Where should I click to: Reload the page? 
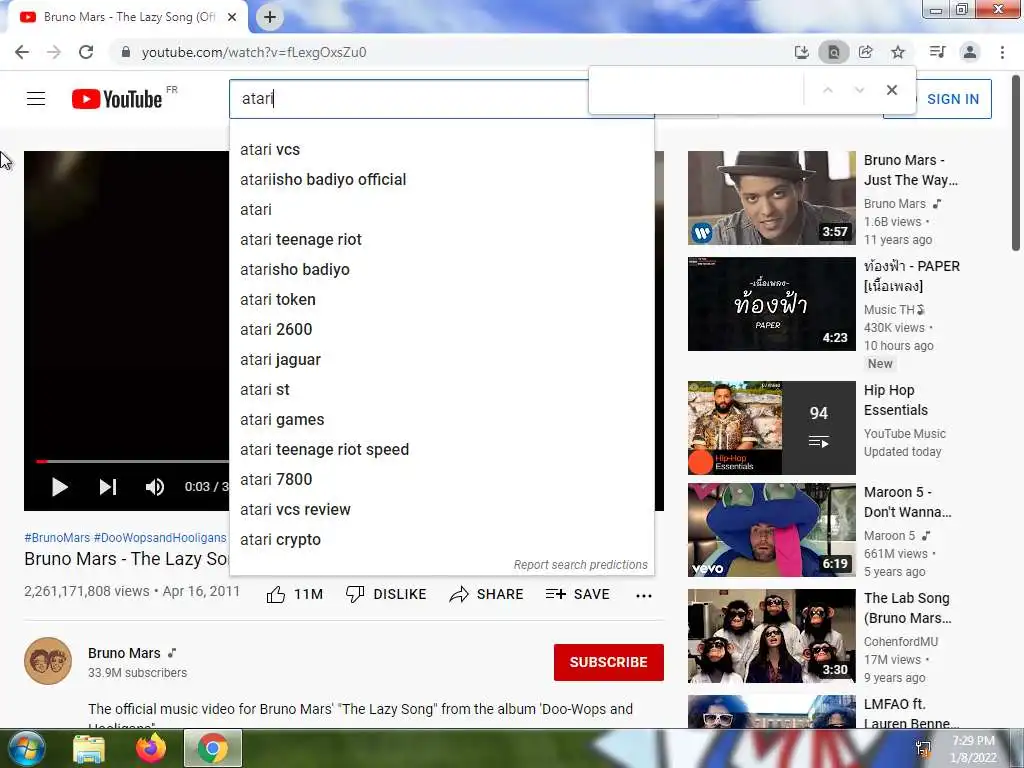tap(86, 52)
